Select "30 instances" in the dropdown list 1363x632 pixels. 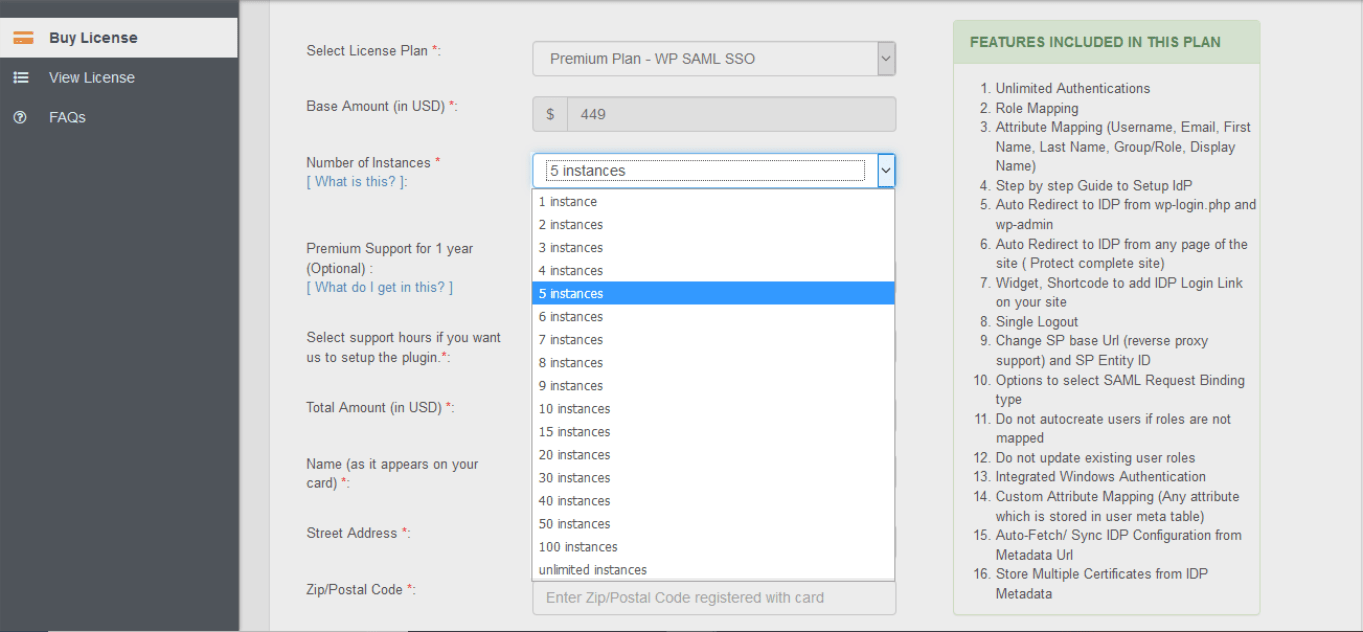714,478
